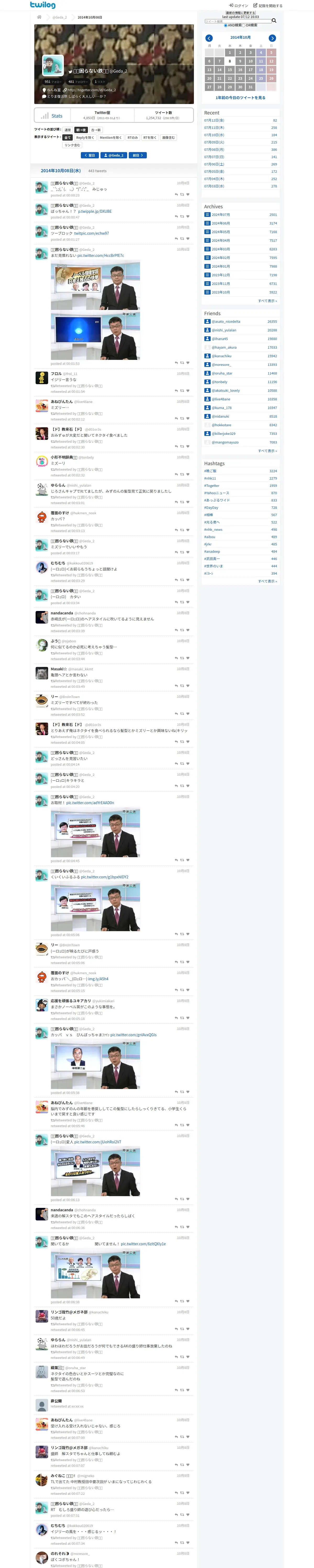Click user icon next to @live48ane

pyautogui.click(x=207, y=399)
